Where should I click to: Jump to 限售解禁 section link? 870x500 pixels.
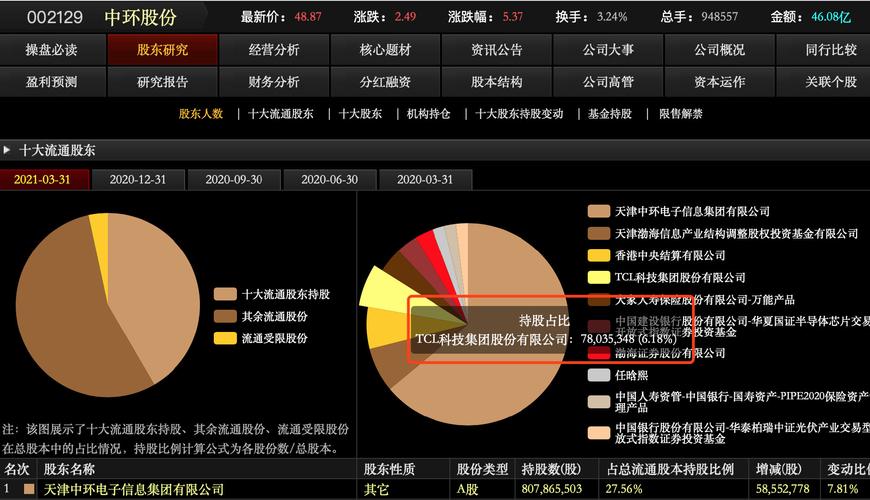(x=681, y=114)
